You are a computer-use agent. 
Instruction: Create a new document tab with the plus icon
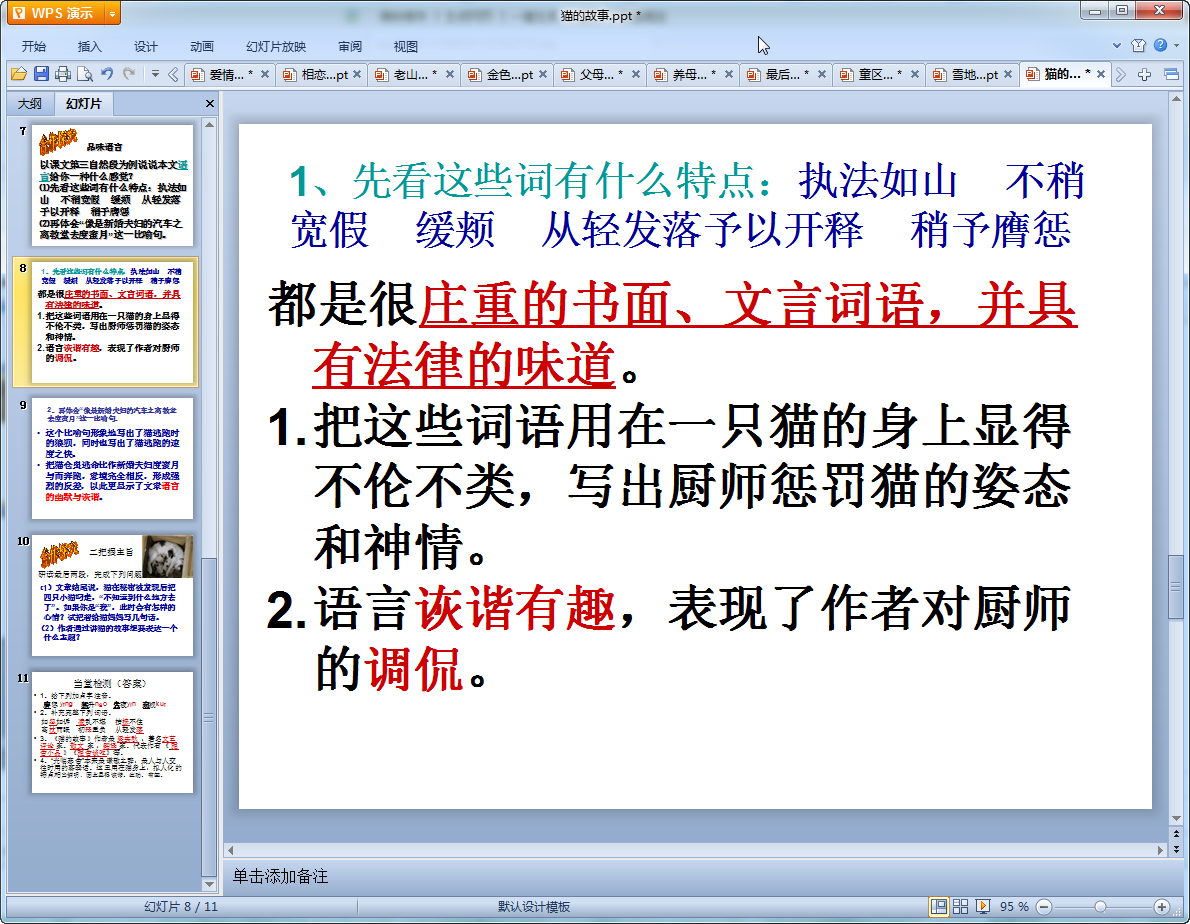[1144, 74]
